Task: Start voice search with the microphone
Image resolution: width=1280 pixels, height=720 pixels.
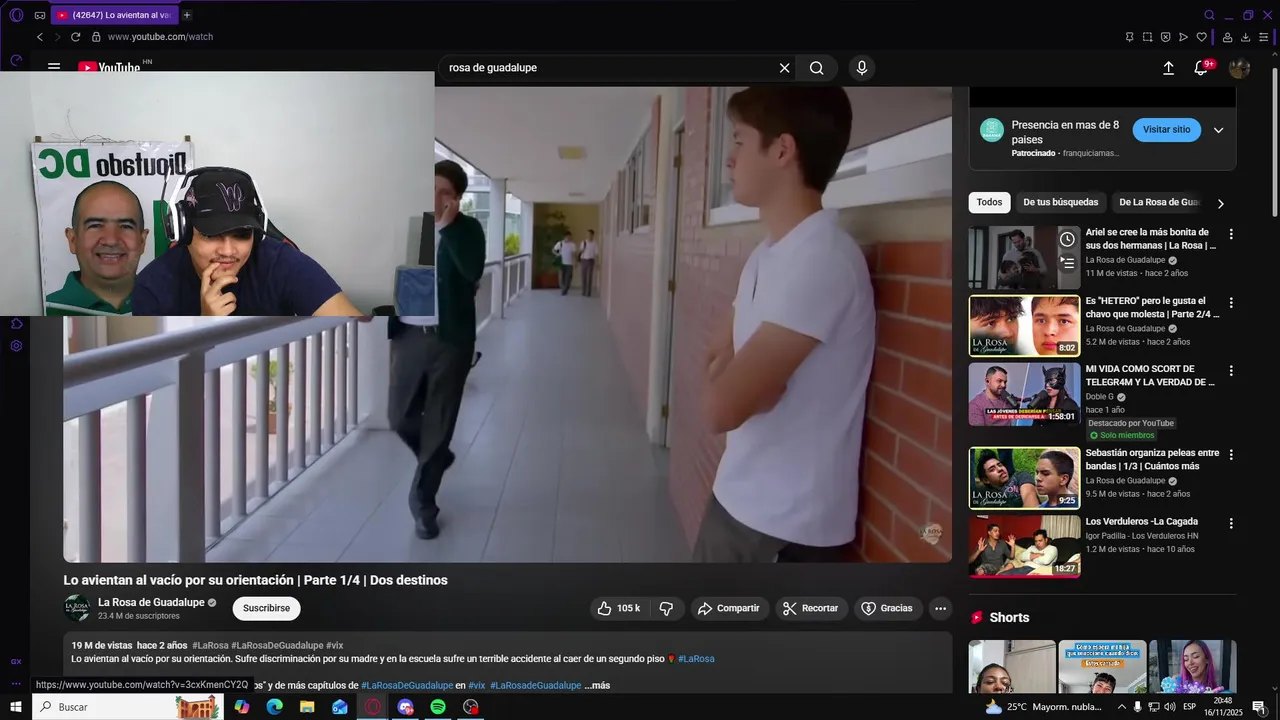Action: click(862, 68)
